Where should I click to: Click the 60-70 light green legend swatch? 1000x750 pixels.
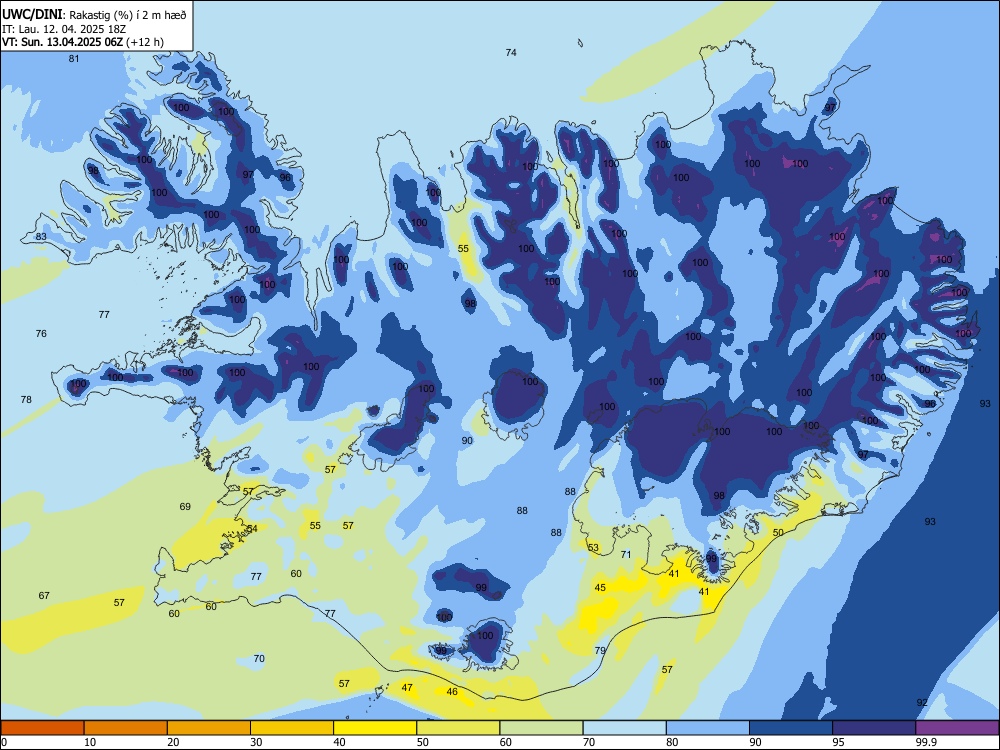(x=541, y=728)
